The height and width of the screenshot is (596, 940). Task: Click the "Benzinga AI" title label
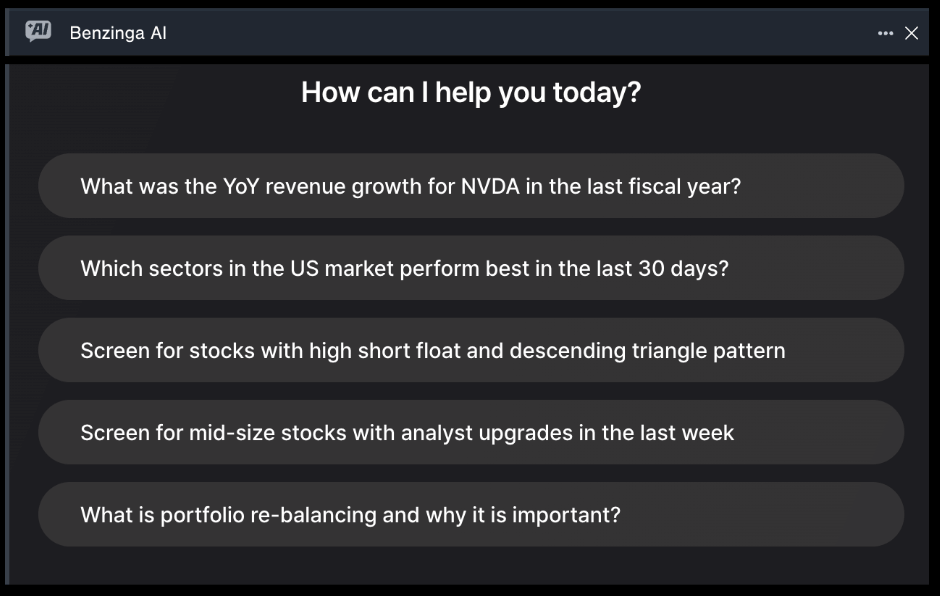point(118,33)
